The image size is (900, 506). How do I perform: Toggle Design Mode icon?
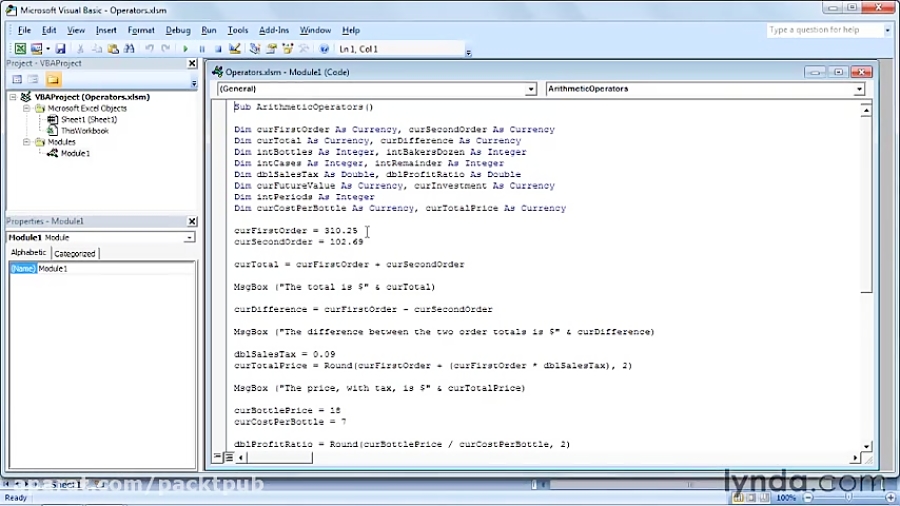pos(234,49)
